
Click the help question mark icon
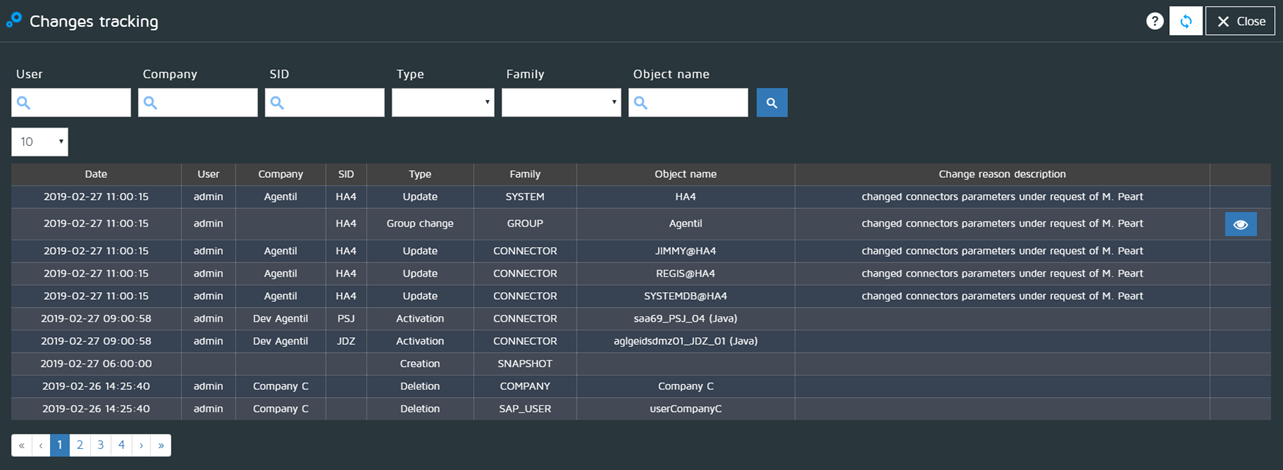pos(1154,21)
